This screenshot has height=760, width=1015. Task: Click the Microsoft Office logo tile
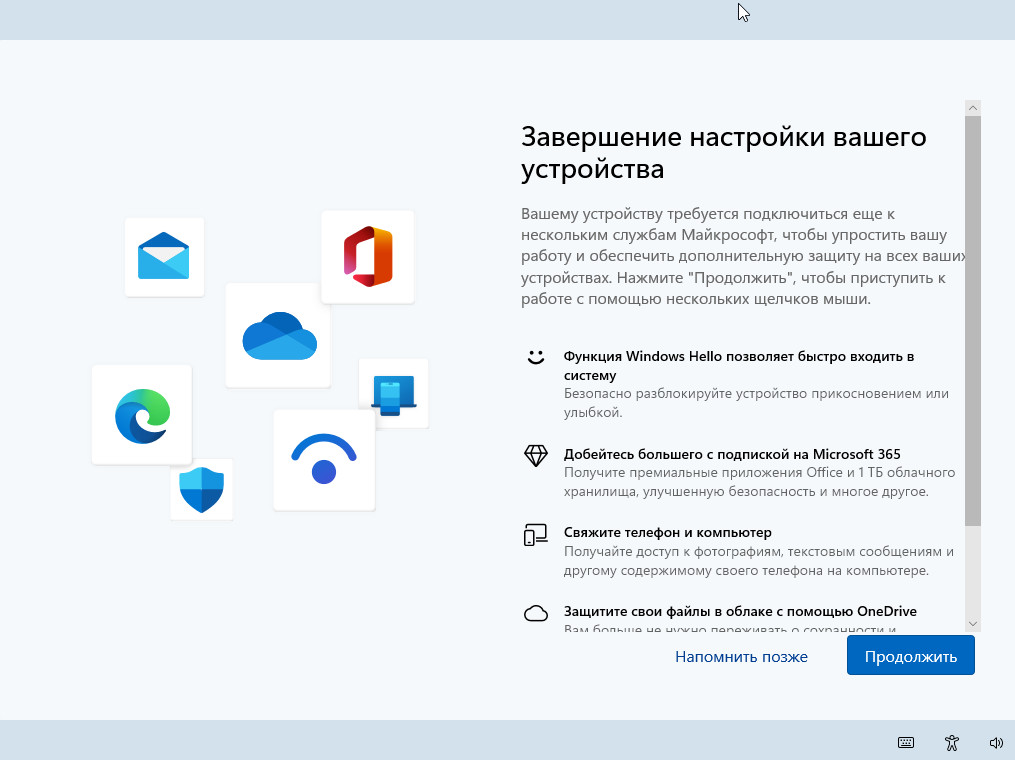click(368, 257)
